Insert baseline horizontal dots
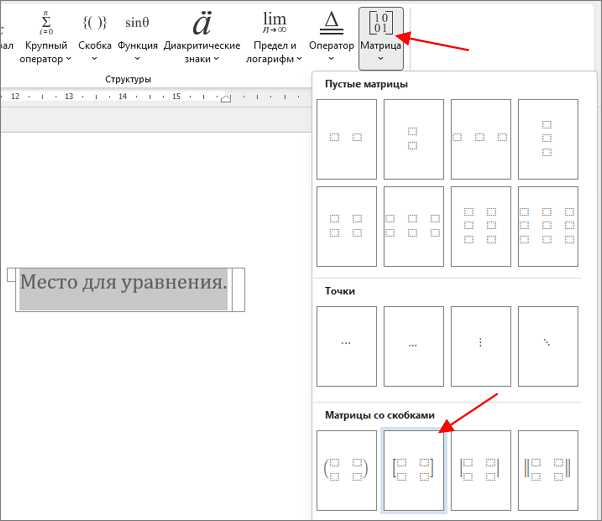The height and width of the screenshot is (521, 602). click(x=413, y=346)
